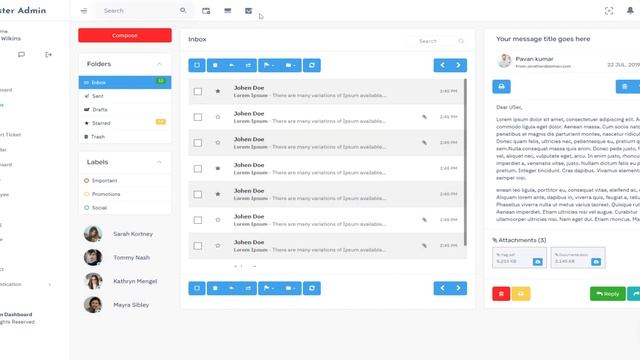Image resolution: width=640 pixels, height=360 pixels.
Task: Open the folder dropdown in toolbar above email list
Action: point(291,65)
